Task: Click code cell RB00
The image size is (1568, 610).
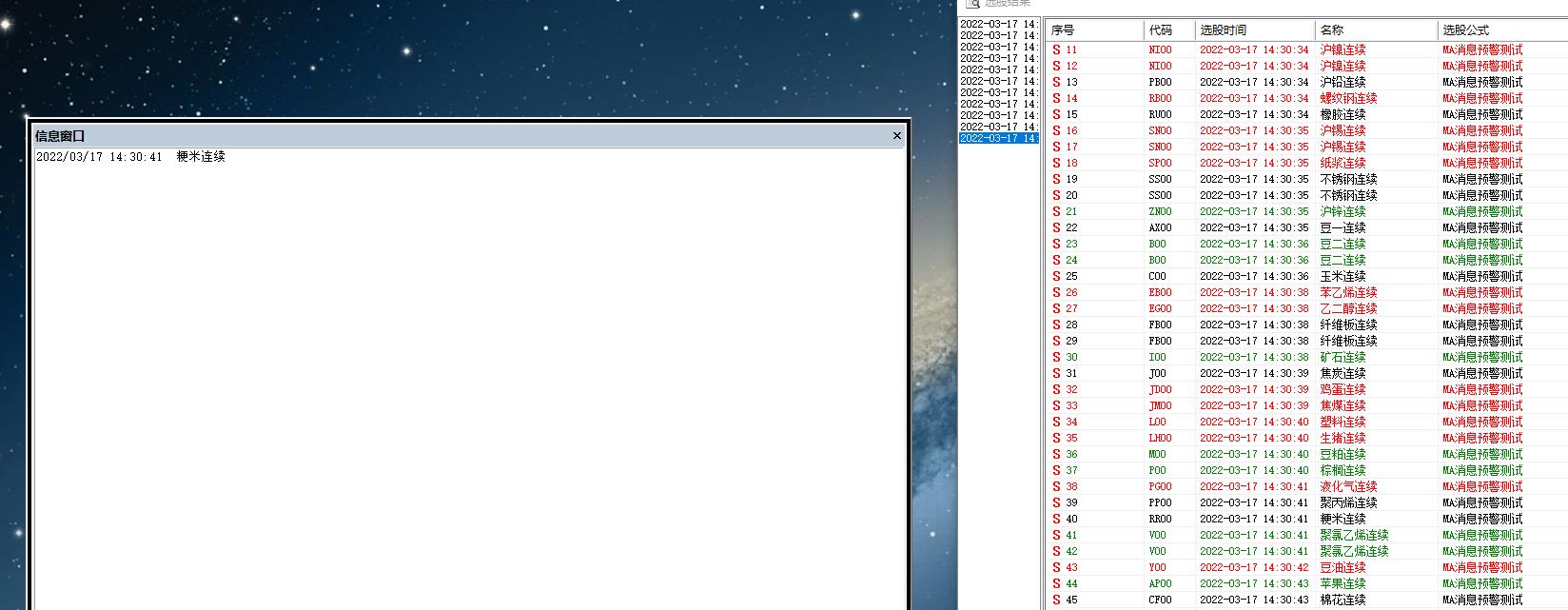Action: point(1160,98)
